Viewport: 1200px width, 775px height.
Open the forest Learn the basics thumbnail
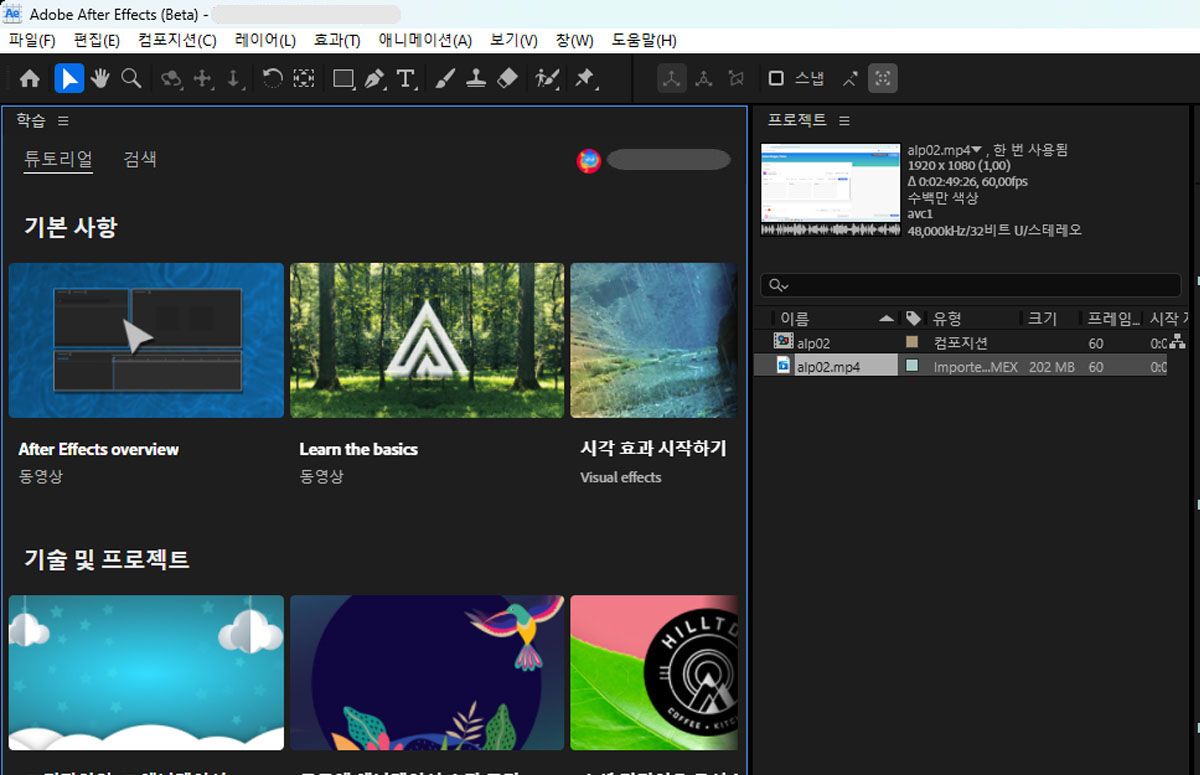pos(427,340)
